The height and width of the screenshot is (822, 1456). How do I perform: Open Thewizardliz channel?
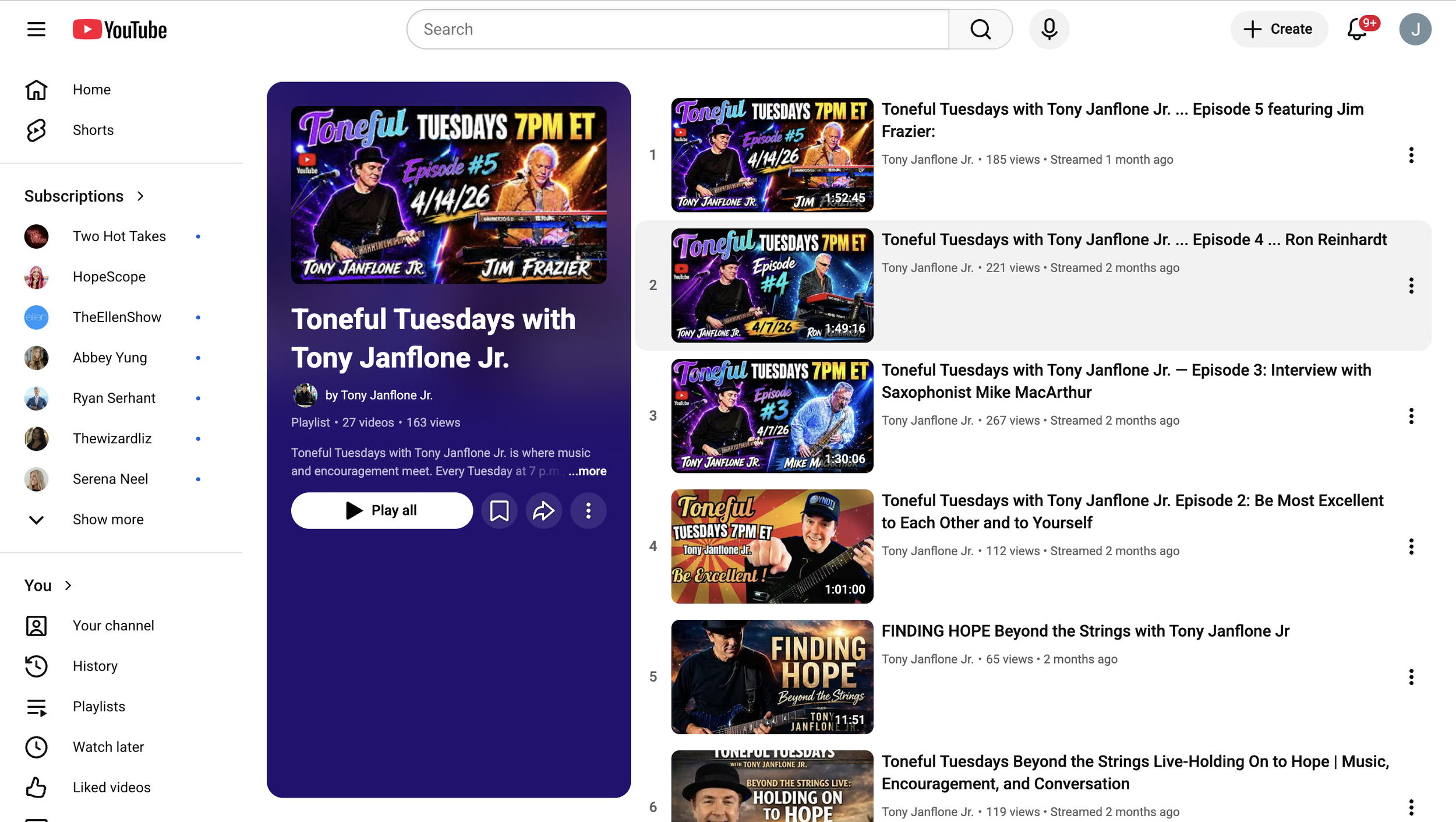tap(121, 439)
